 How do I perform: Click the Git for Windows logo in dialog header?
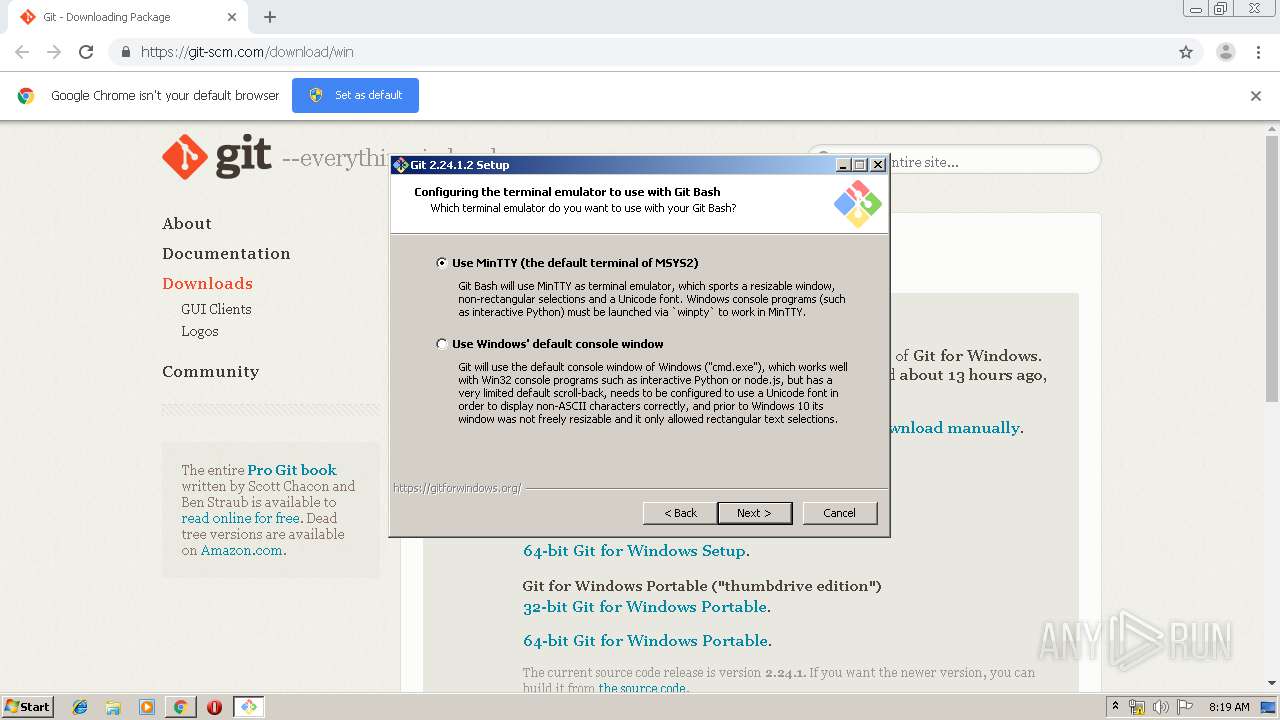tap(857, 203)
